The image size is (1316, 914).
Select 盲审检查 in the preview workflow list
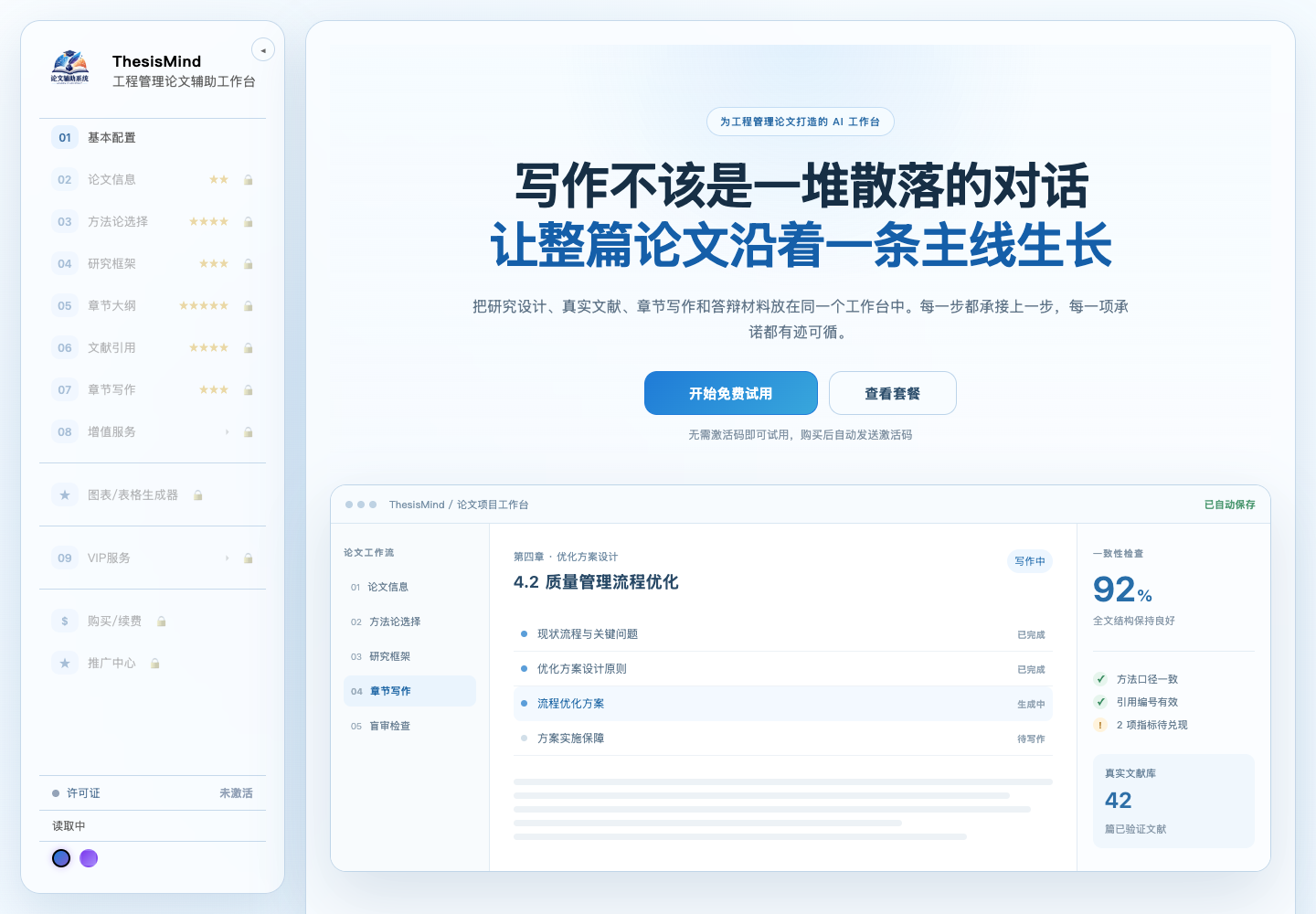(x=409, y=726)
